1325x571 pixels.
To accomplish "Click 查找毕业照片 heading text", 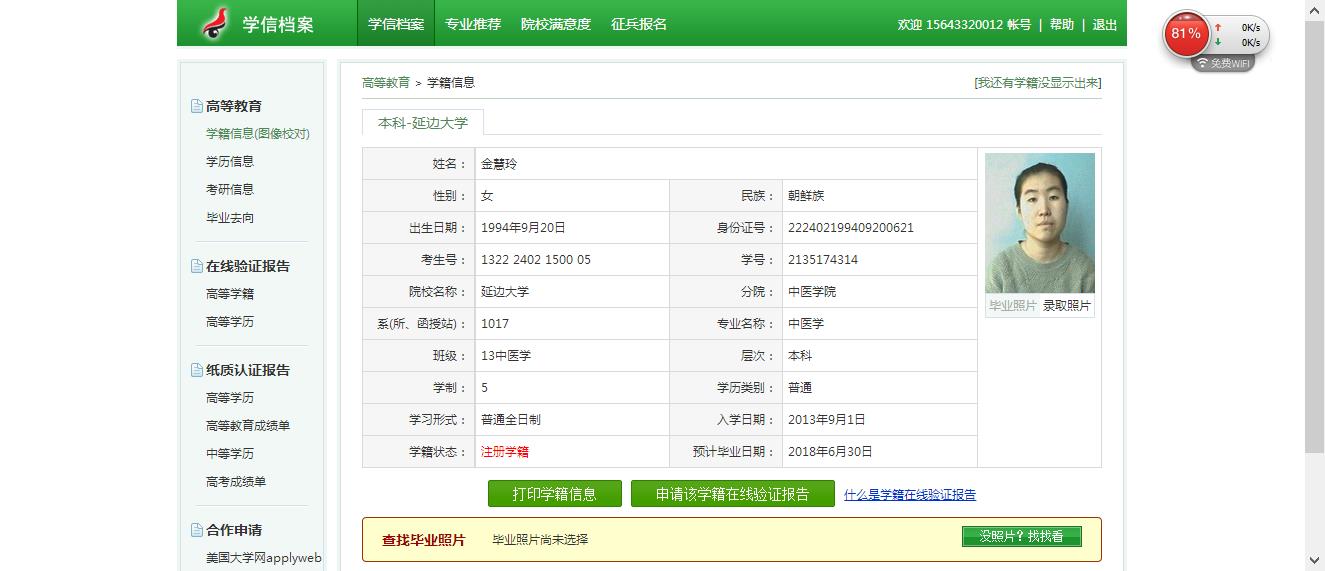I will coord(424,540).
